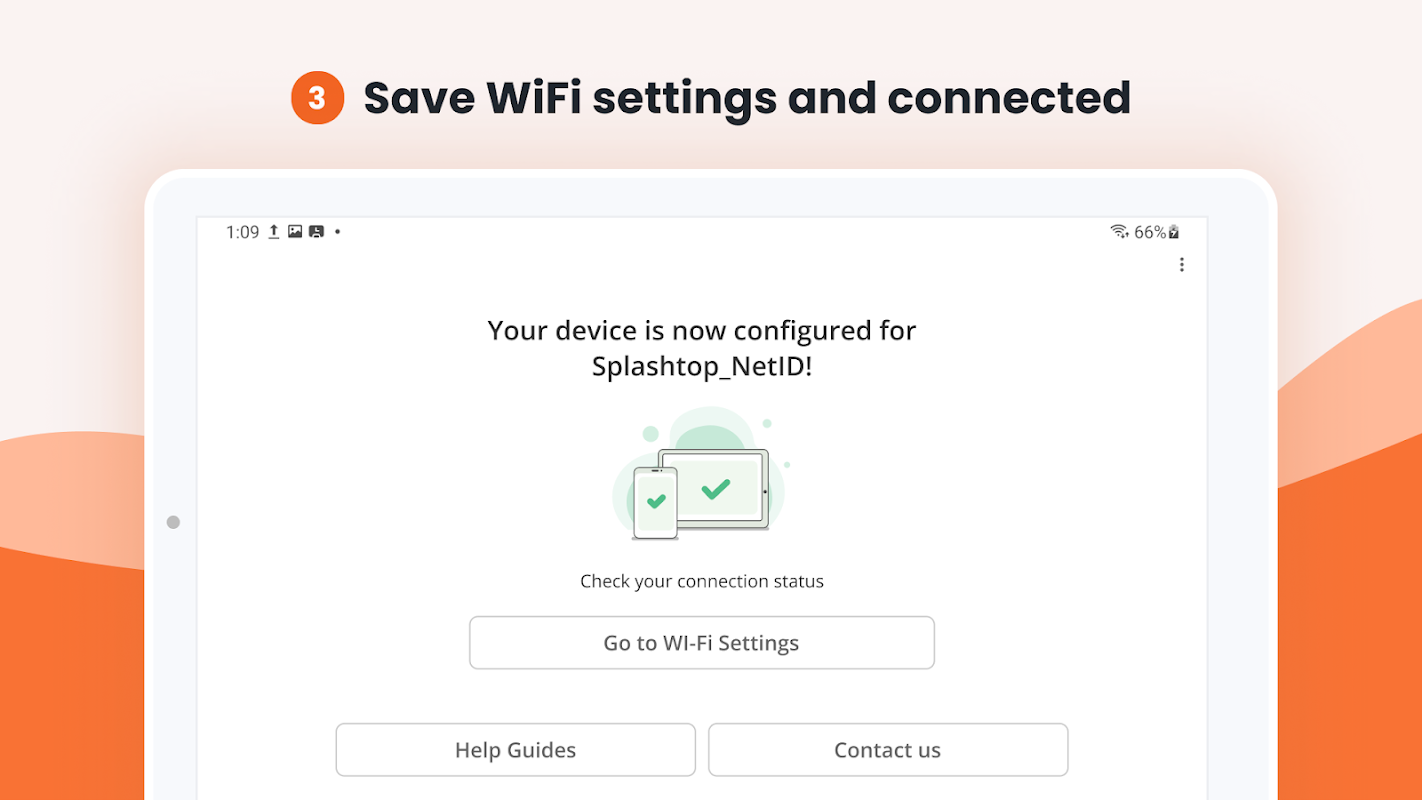Viewport: 1422px width, 800px height.
Task: Click the 'Save WiFi settings and connected' heading
Action: (746, 98)
